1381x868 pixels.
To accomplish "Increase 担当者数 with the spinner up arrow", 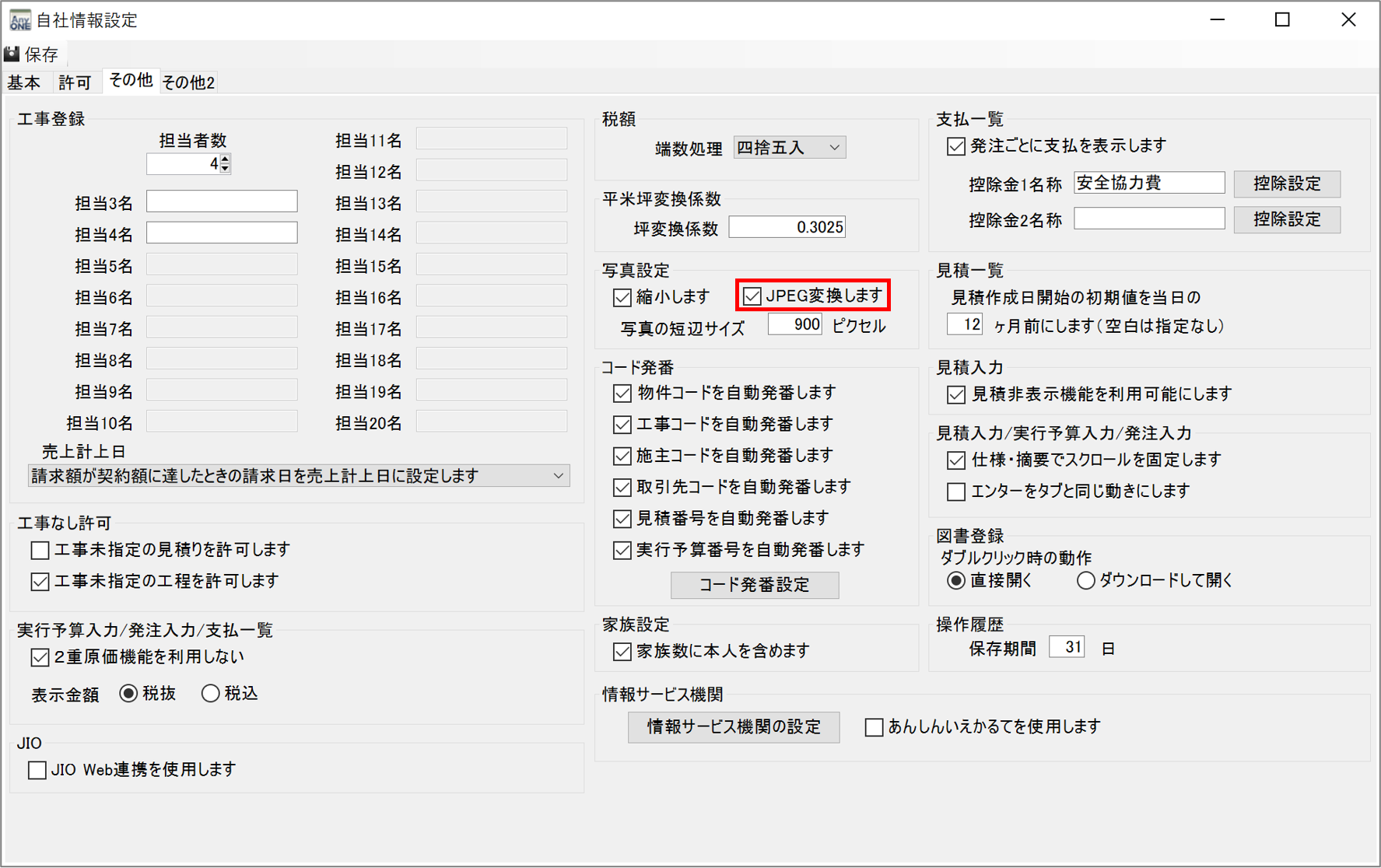I will point(226,159).
